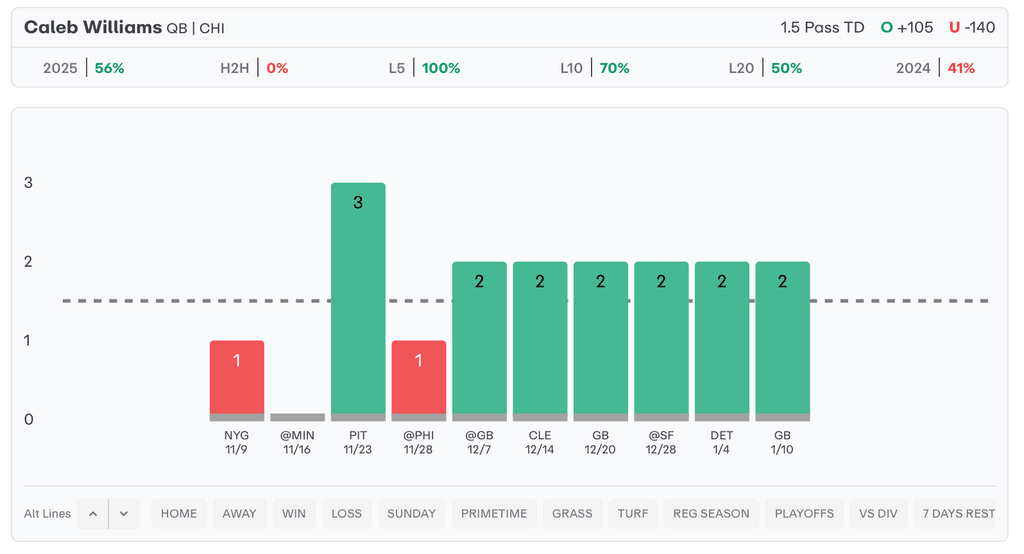Select the PLAYOFFS filter
Image resolution: width=1024 pixels, height=554 pixels.
[x=804, y=514]
